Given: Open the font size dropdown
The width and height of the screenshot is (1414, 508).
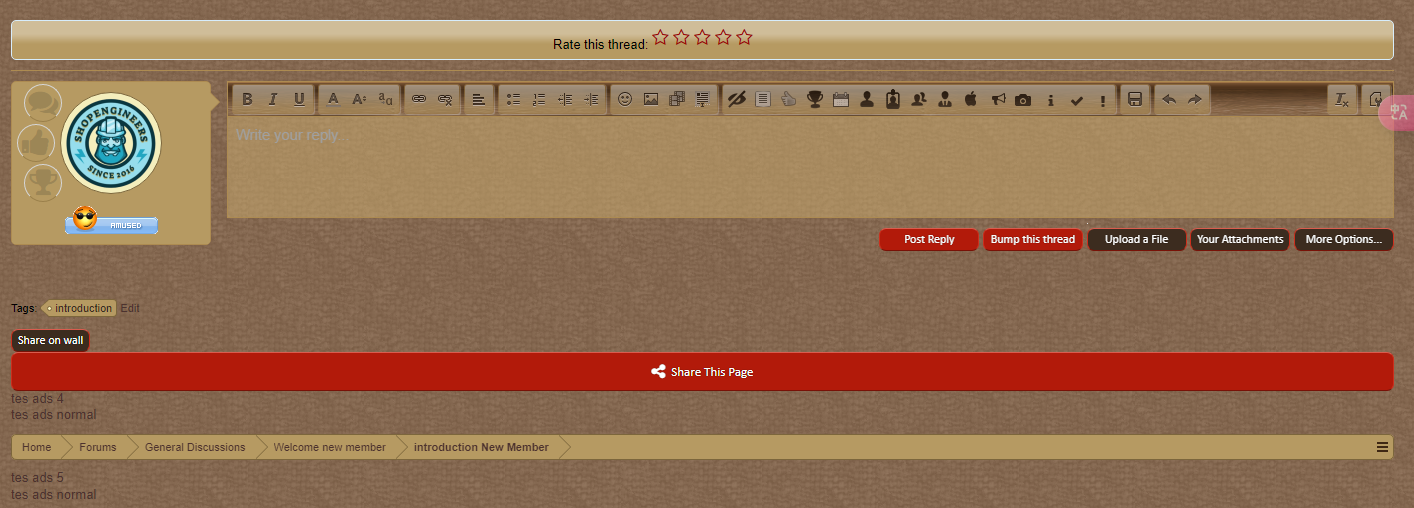Looking at the screenshot, I should tap(360, 99).
